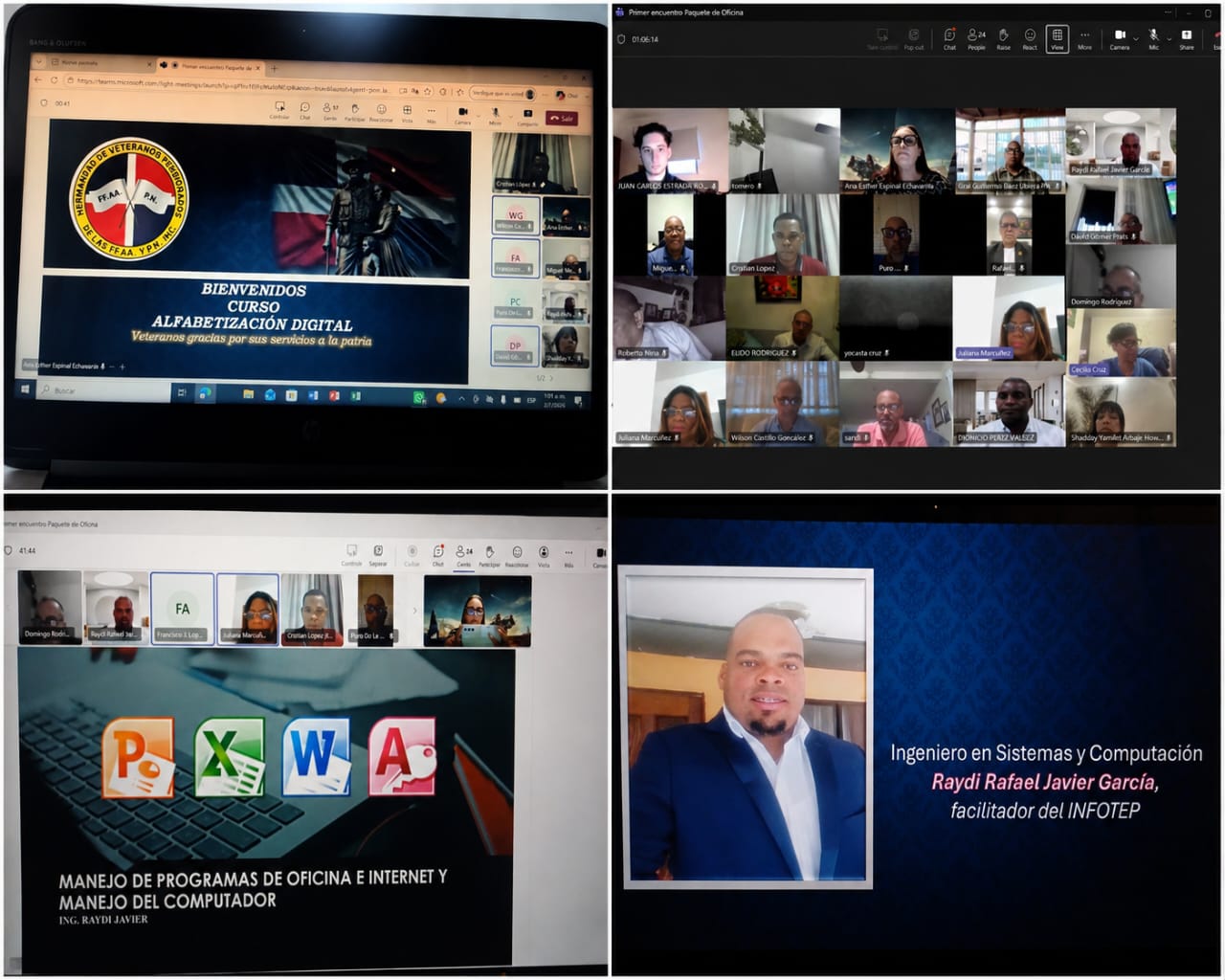Click Pop out in the 01:06:14 meeting

coord(914,39)
